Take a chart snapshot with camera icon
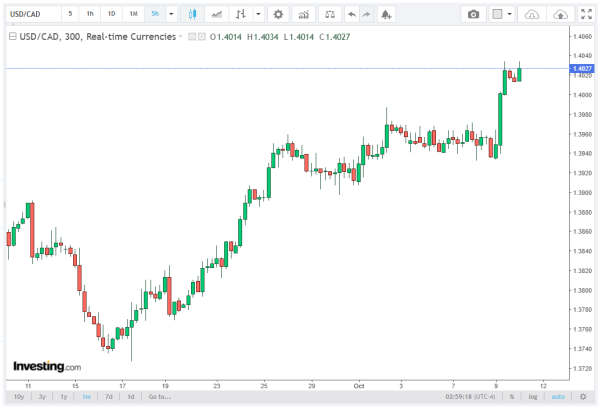 pyautogui.click(x=475, y=15)
